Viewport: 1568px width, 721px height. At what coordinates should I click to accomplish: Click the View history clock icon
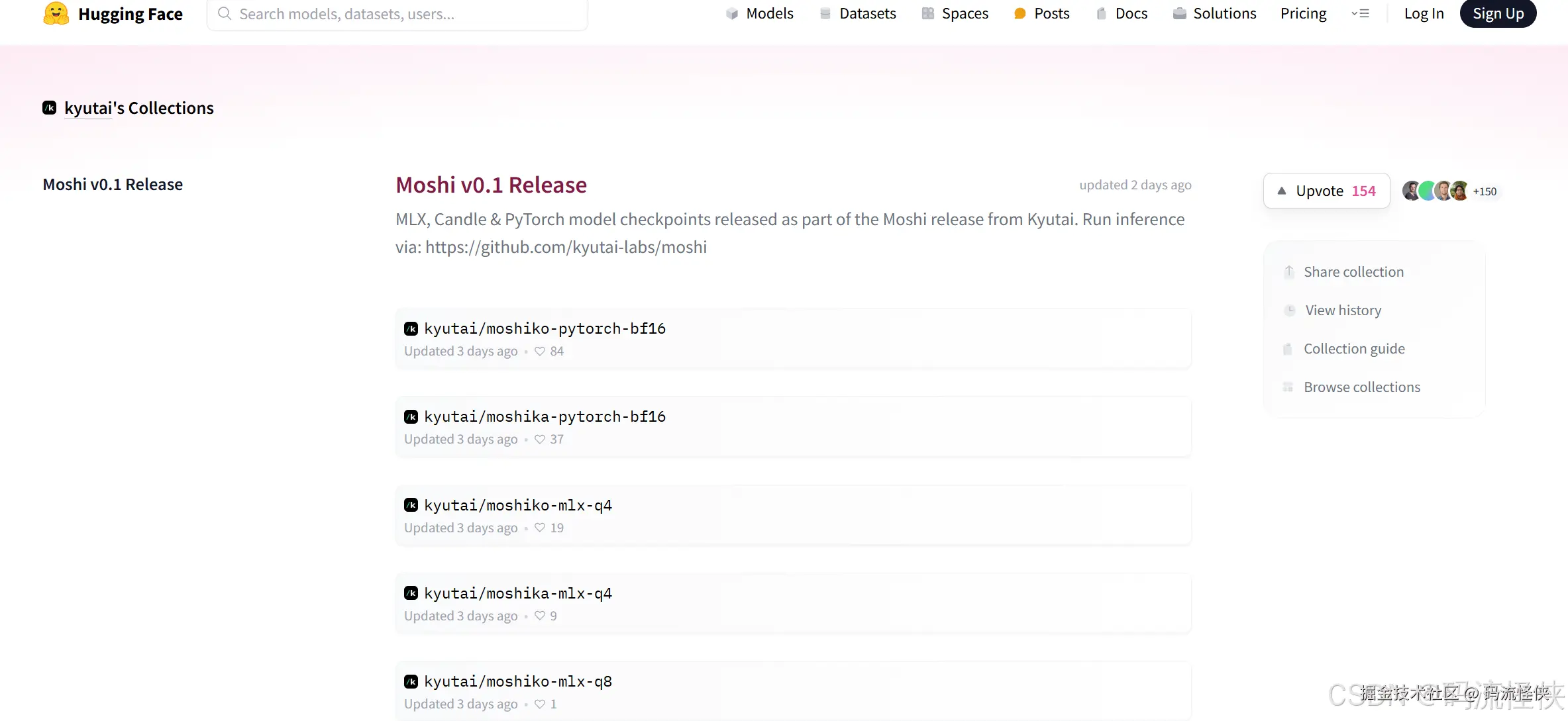pos(1290,311)
